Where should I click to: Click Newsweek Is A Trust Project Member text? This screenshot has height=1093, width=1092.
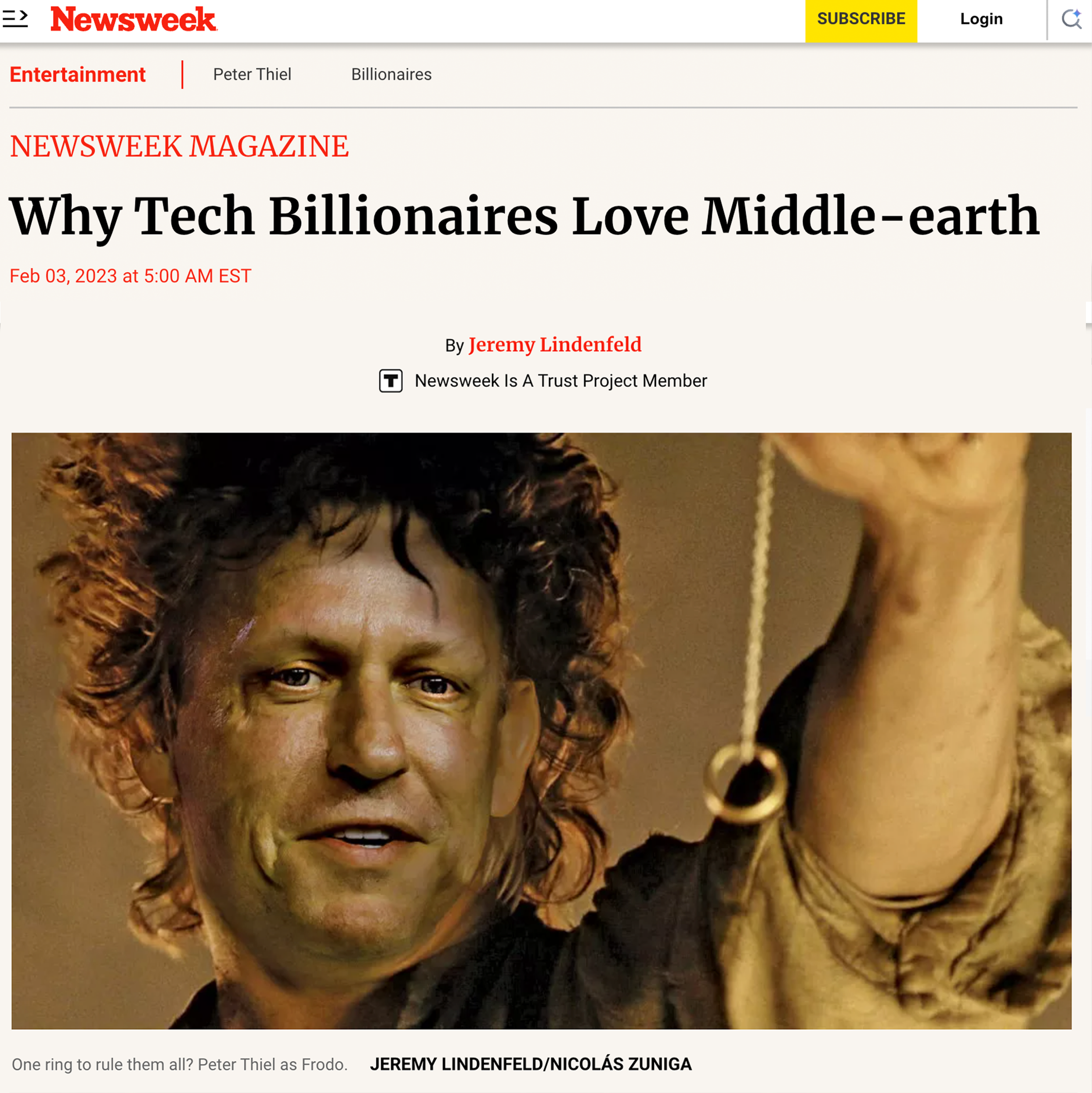(x=560, y=381)
